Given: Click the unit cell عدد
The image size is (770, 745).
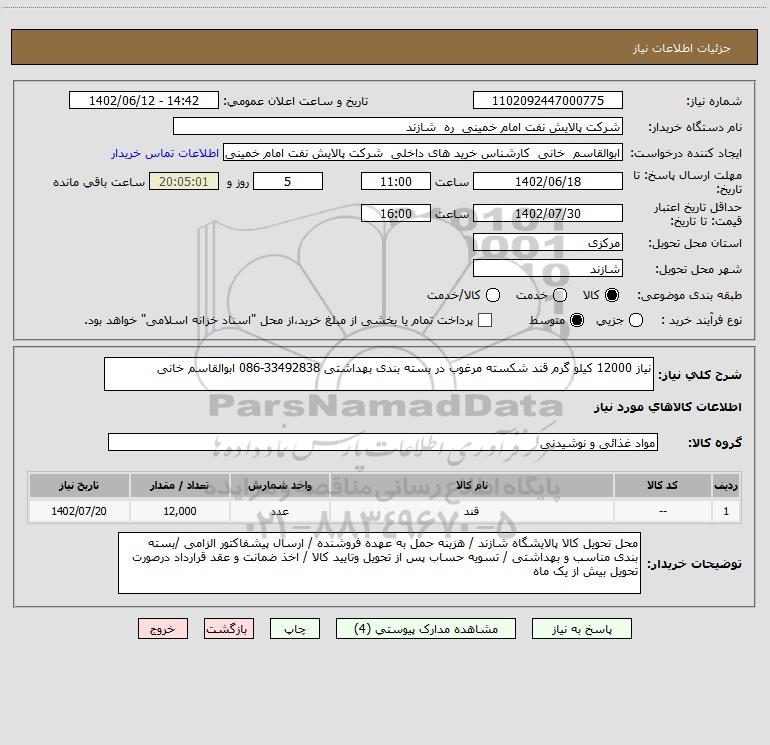Looking at the screenshot, I should (279, 511).
